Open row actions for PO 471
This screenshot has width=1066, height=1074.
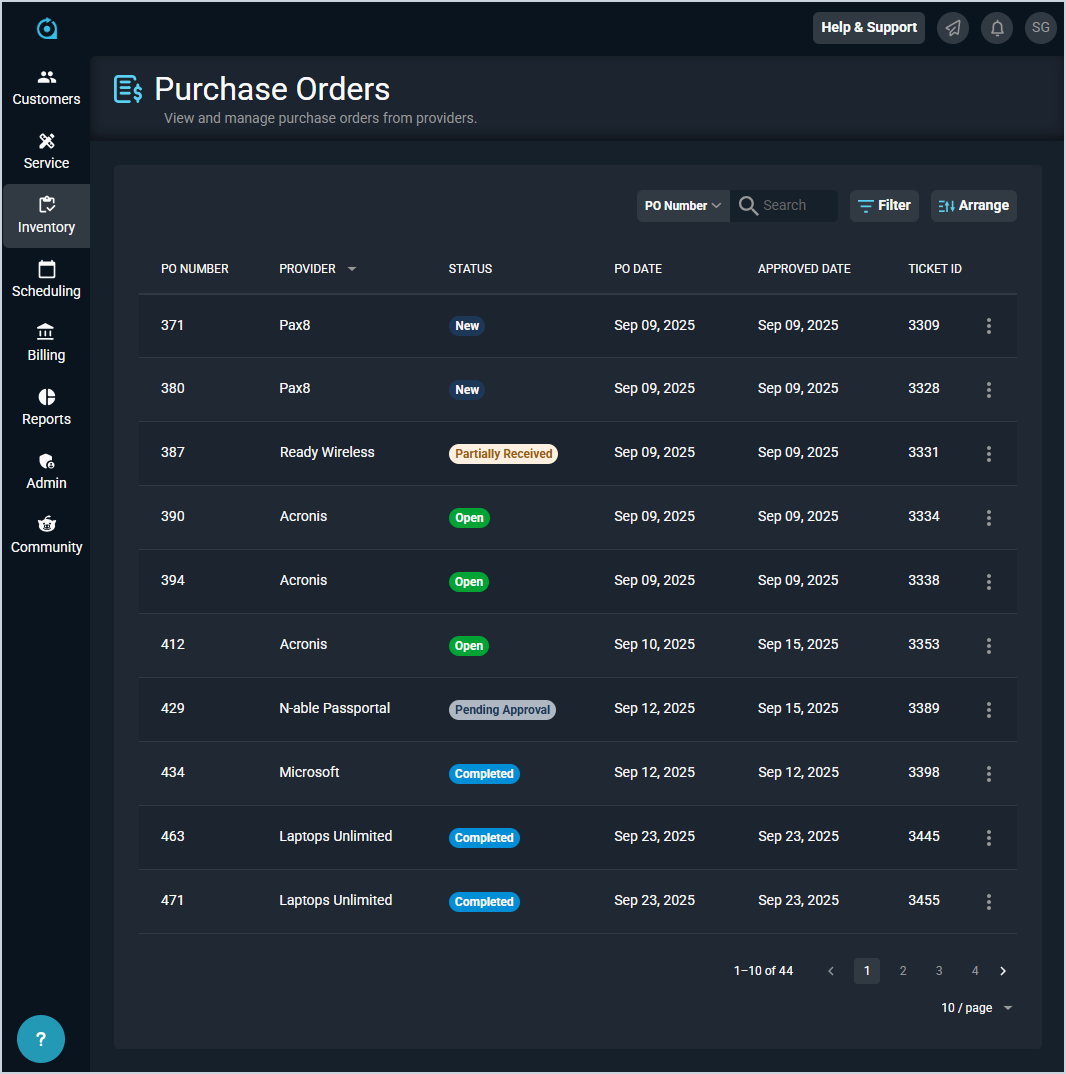click(x=989, y=901)
